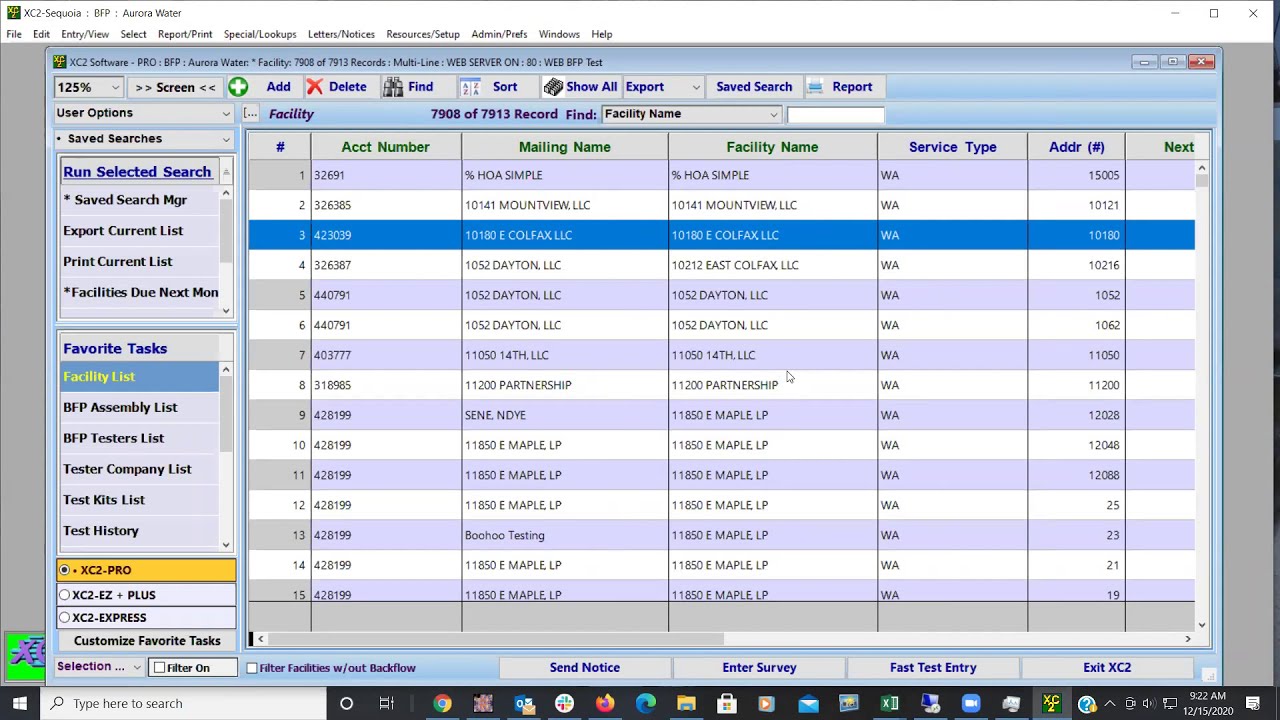
Task: Click the Enter Survey button
Action: 759,667
